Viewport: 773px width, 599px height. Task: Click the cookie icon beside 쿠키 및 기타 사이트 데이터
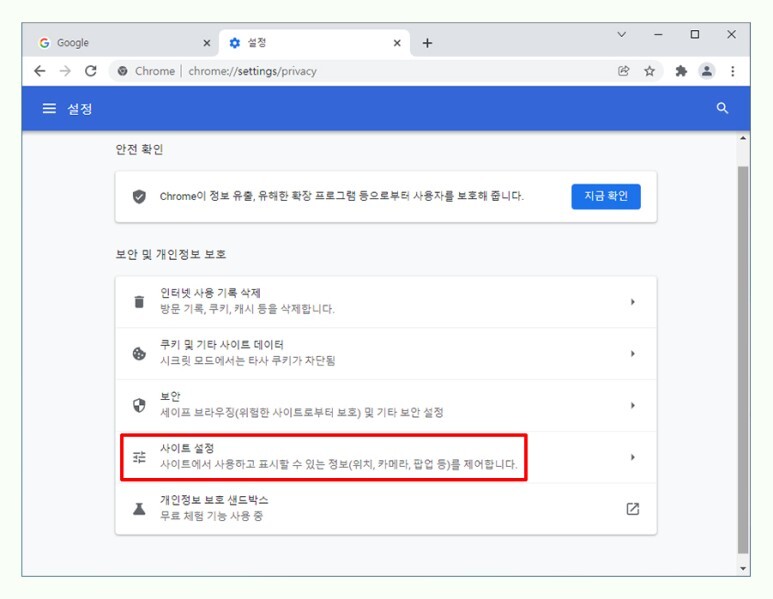139,353
